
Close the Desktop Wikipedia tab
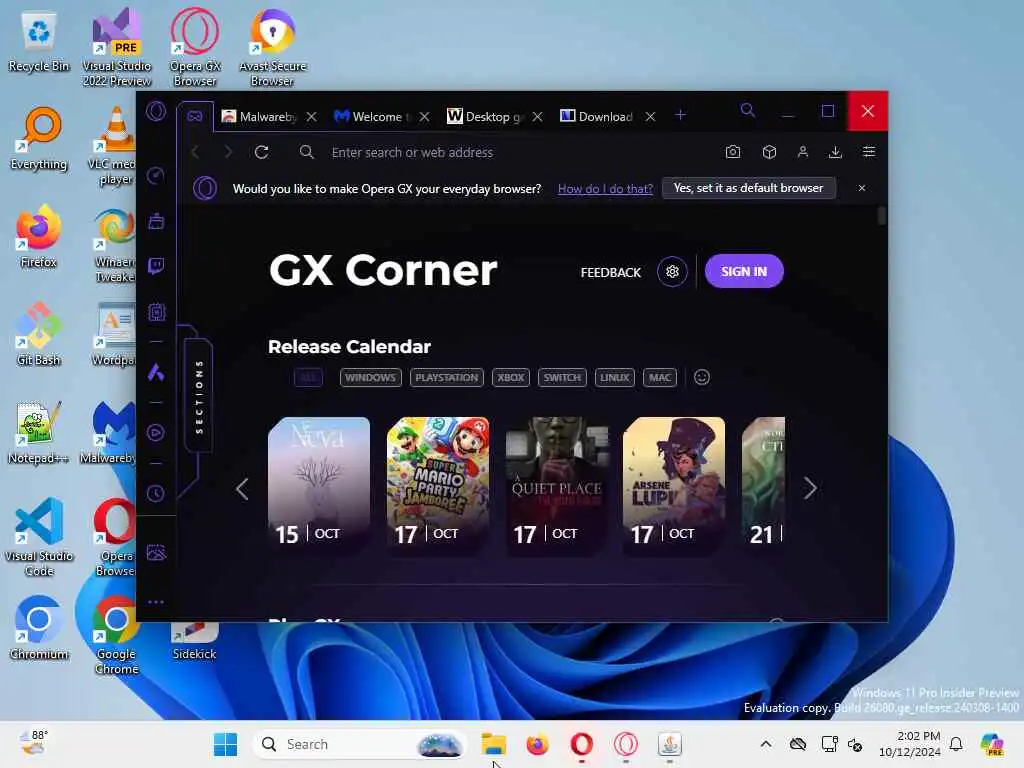(x=537, y=116)
